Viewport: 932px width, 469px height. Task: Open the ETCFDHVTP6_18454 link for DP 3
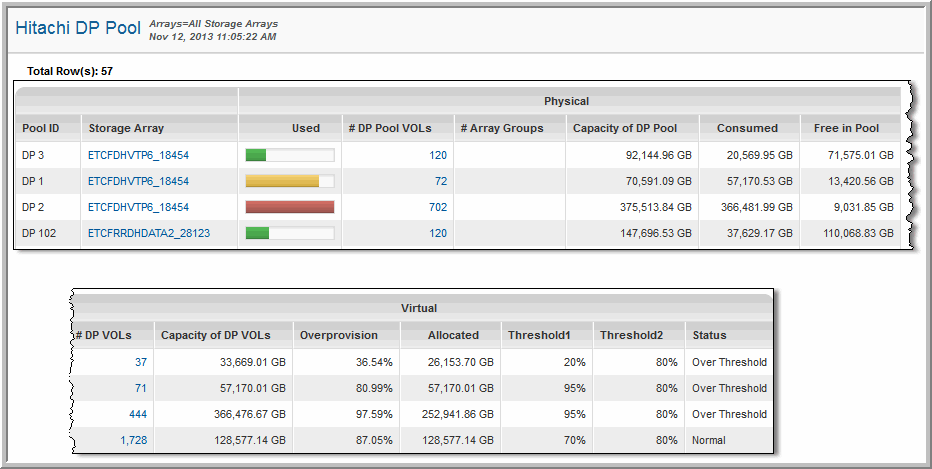(x=138, y=155)
